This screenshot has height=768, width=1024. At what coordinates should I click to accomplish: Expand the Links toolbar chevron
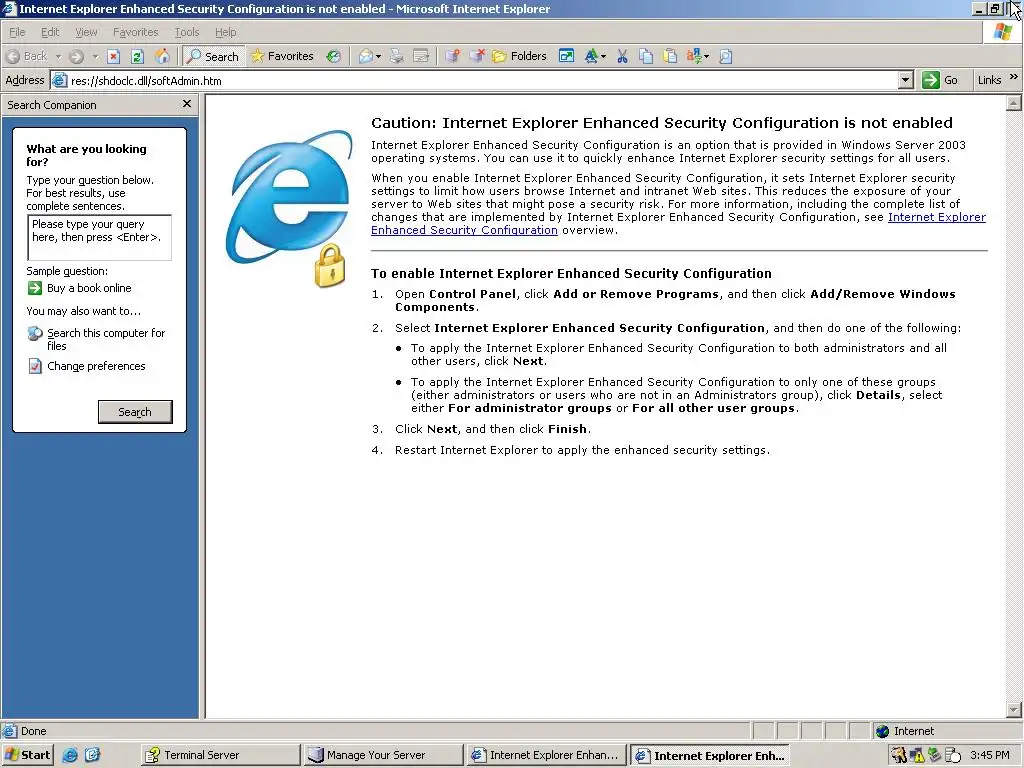pyautogui.click(x=1014, y=77)
